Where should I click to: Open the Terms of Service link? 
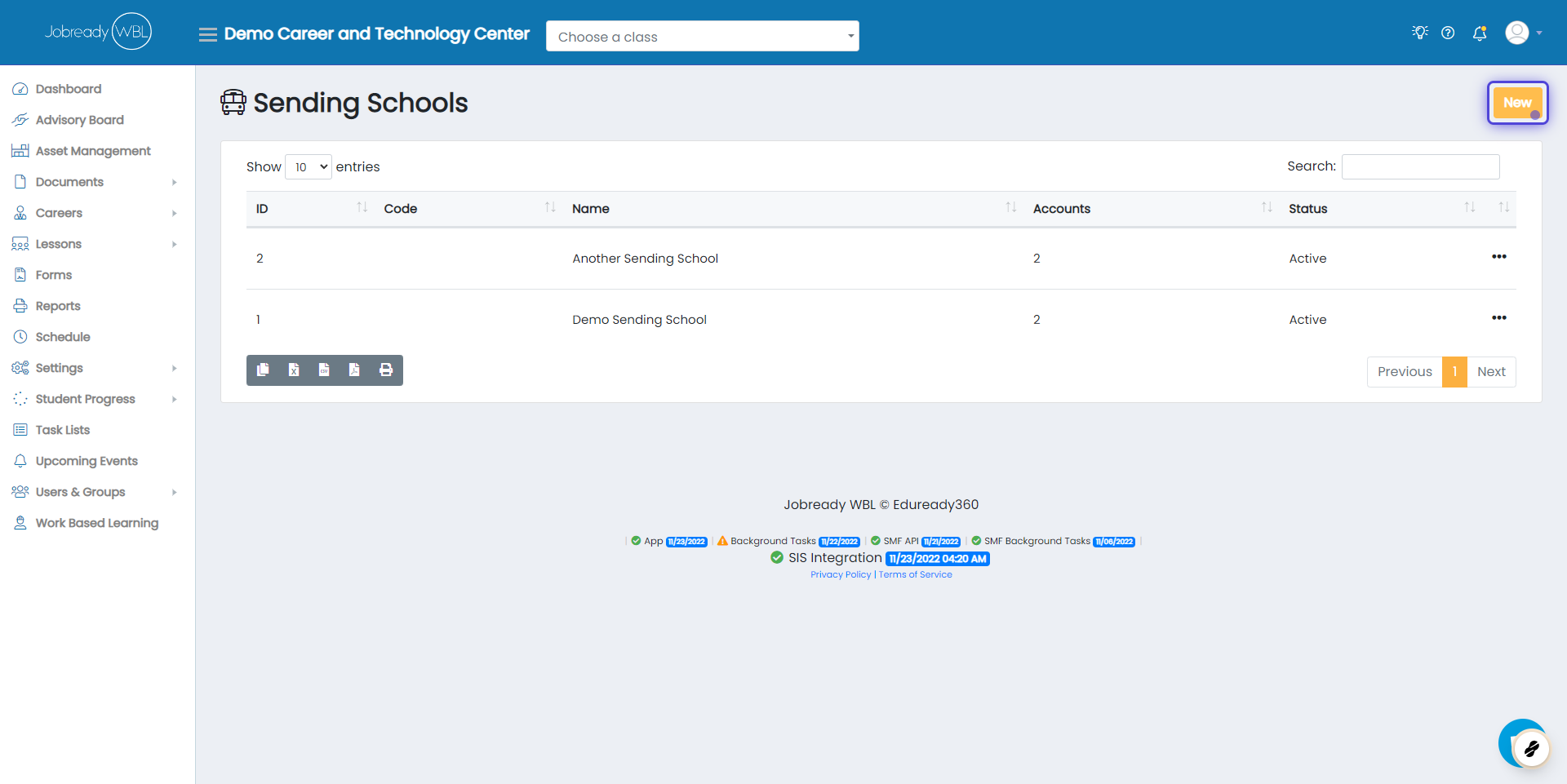(916, 575)
